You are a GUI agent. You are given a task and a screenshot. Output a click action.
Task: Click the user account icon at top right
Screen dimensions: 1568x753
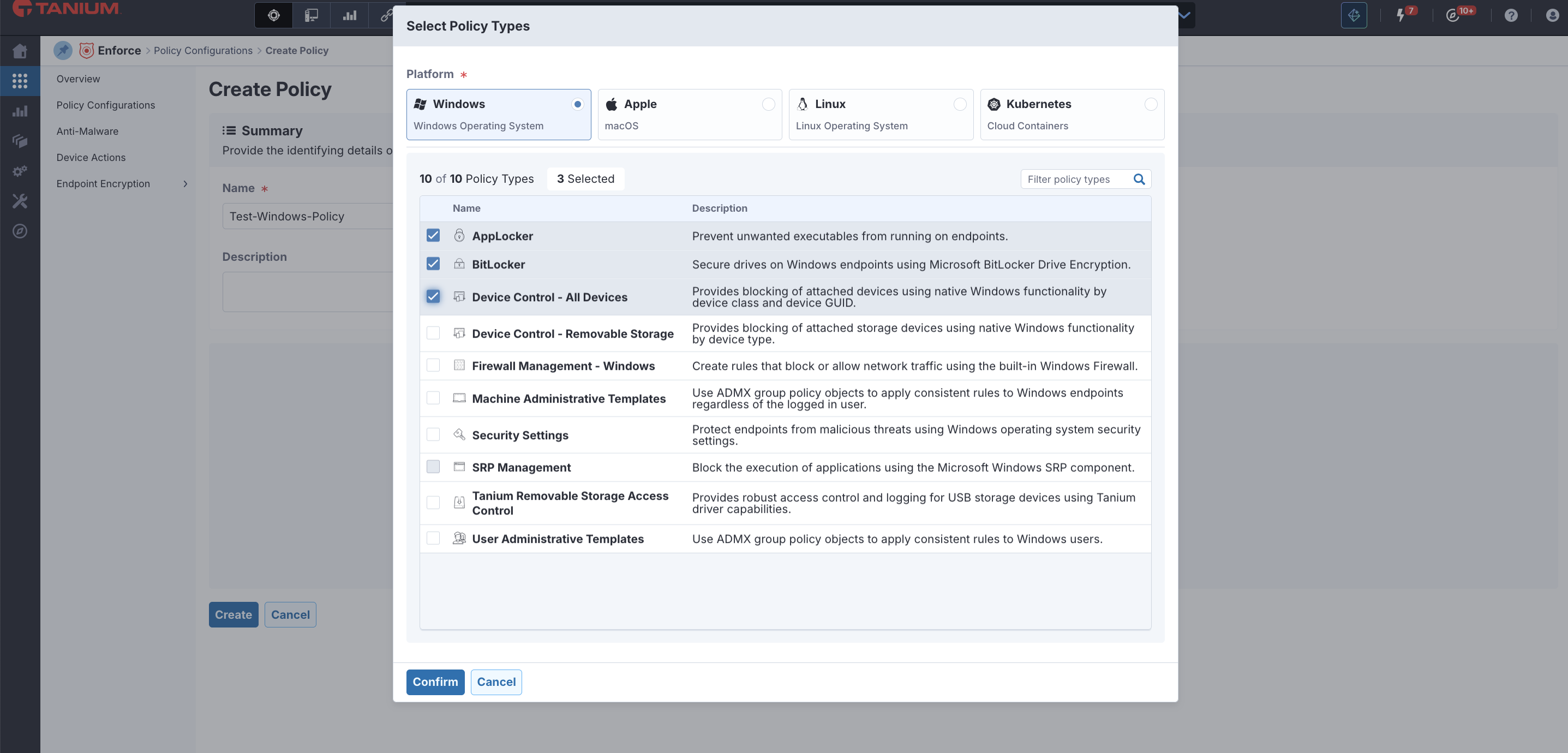1552,15
